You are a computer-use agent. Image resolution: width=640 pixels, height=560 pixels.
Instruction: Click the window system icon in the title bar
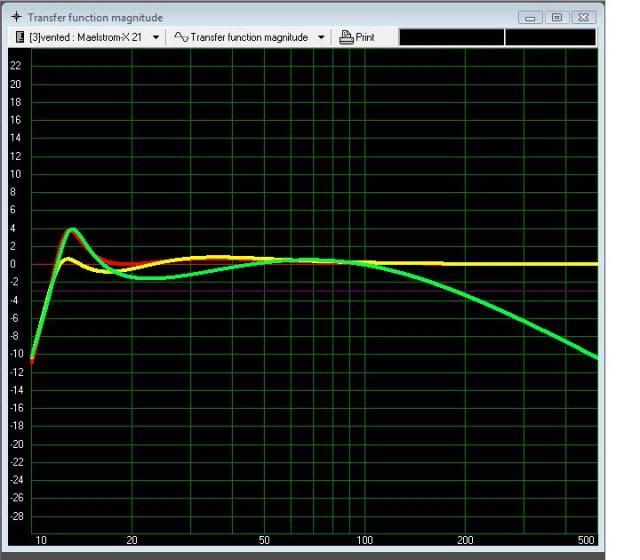[16, 17]
